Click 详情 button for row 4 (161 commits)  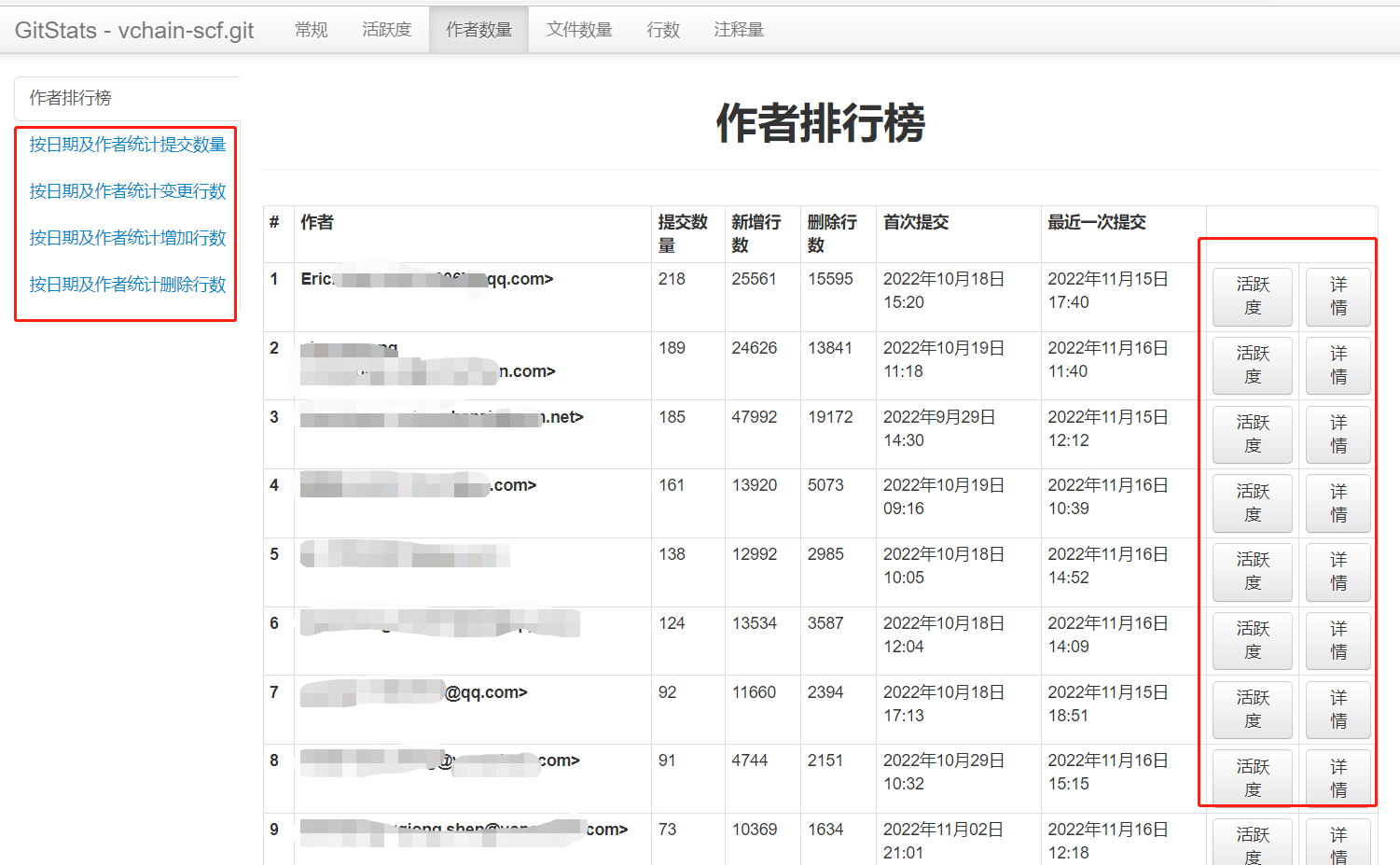[1338, 504]
